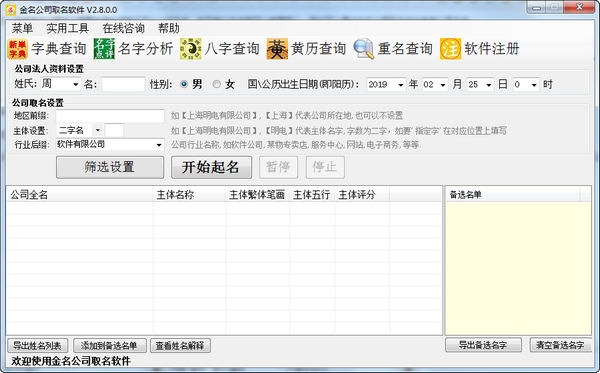
Task: Click the 八字查询 toolbar label
Action: 232,49
